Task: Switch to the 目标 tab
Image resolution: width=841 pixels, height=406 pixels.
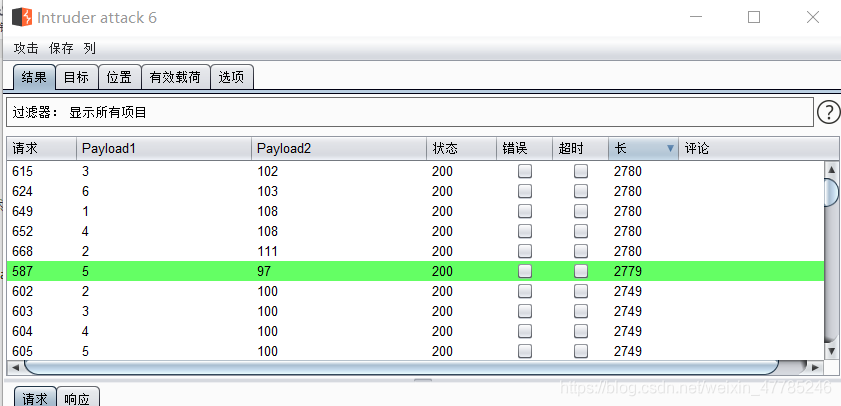Action: 77,77
